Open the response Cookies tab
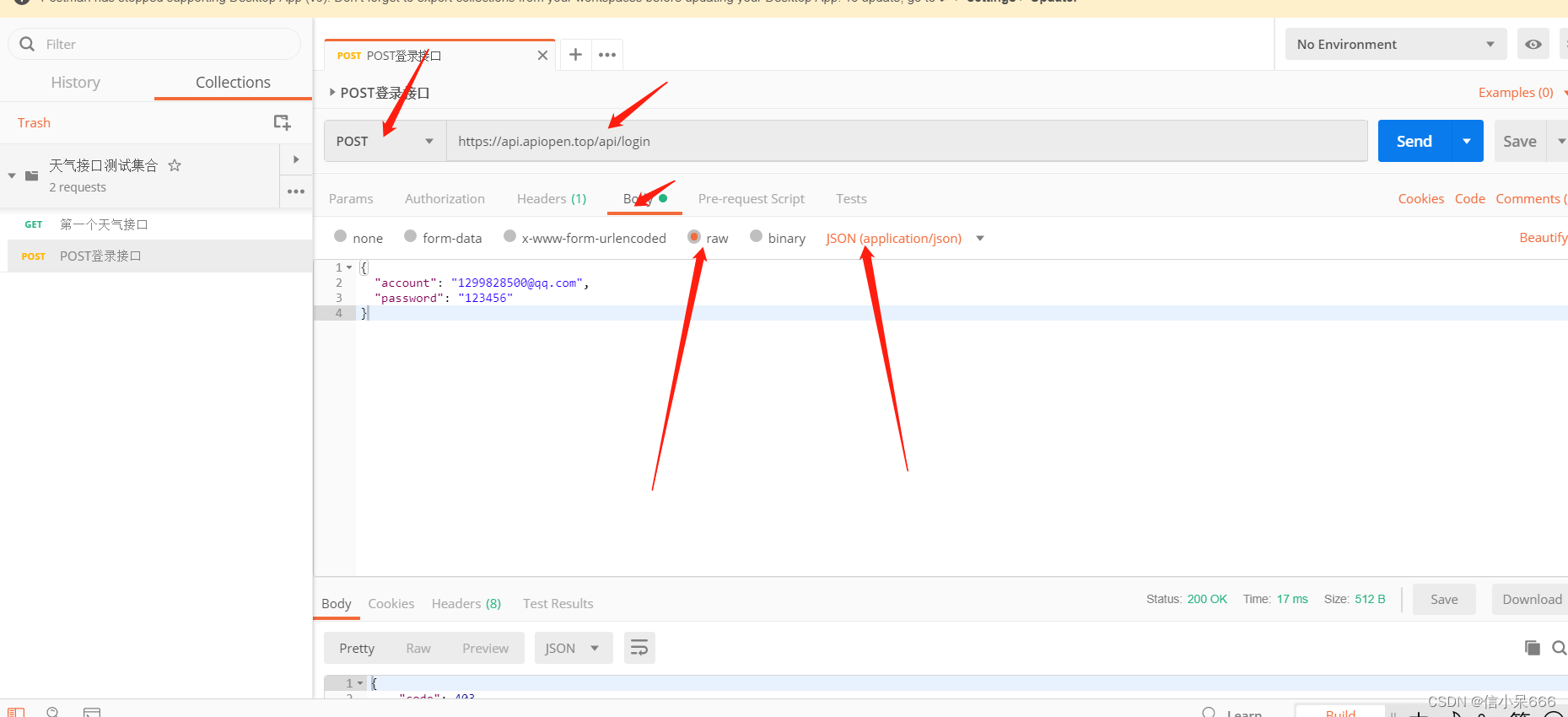The height and width of the screenshot is (717, 1568). (x=391, y=604)
